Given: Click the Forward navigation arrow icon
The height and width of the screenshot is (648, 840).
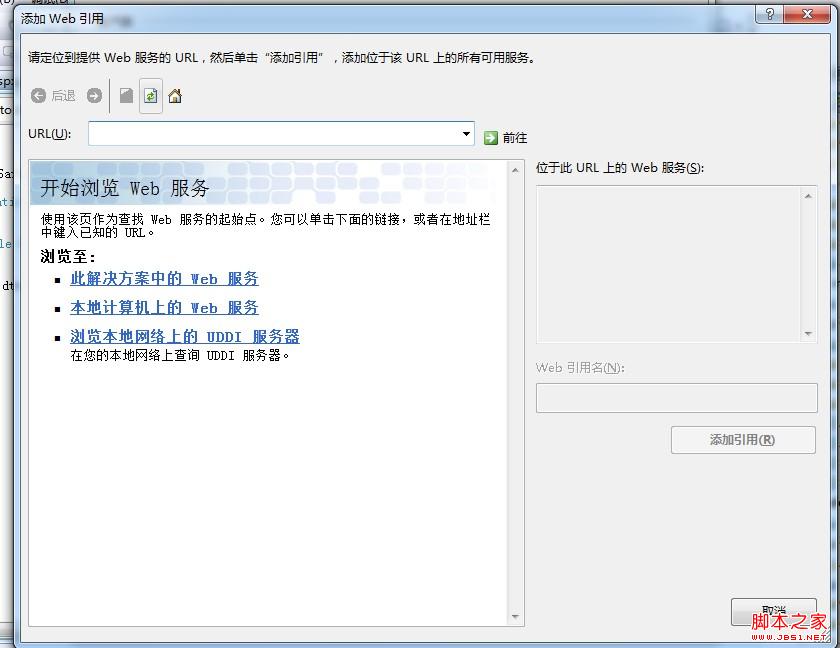Looking at the screenshot, I should click(x=94, y=96).
